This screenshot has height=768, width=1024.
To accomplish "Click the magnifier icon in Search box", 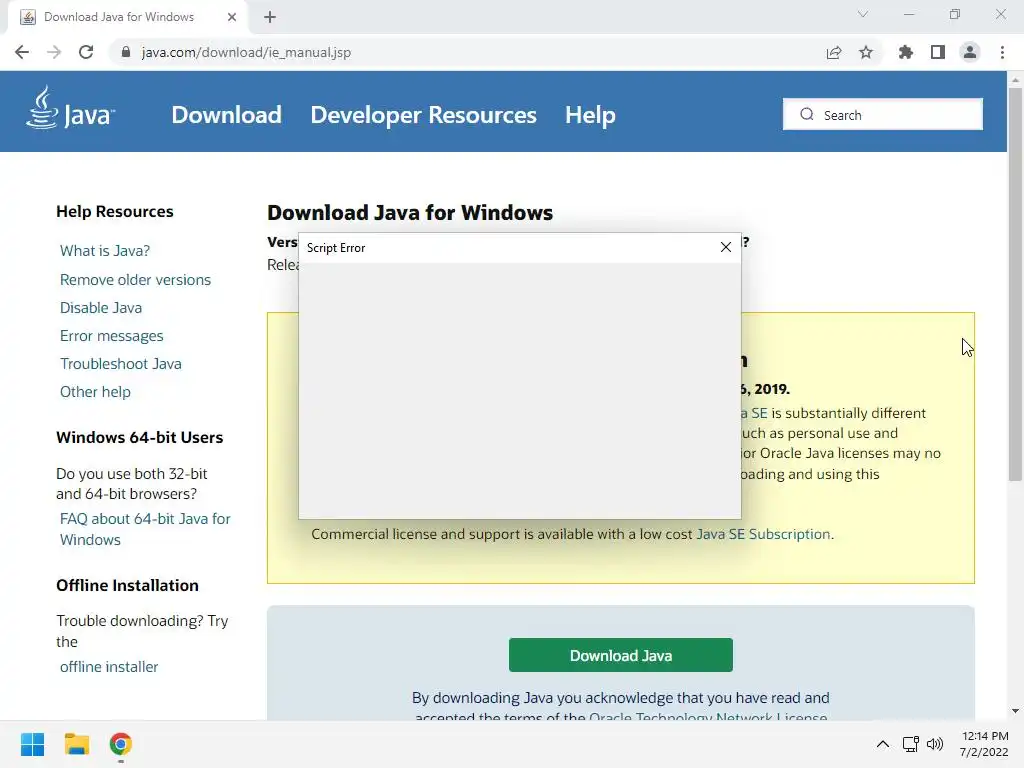I will [x=807, y=114].
